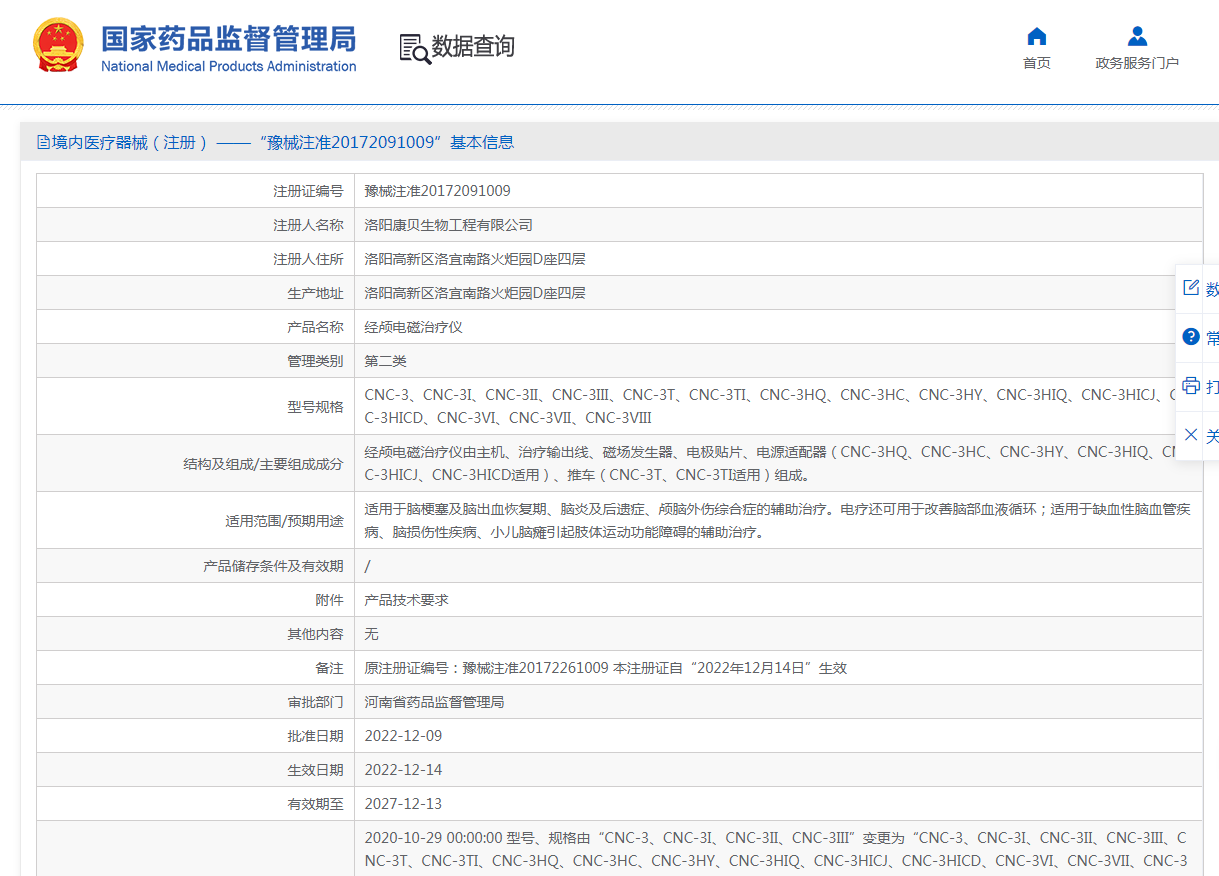Open the question mark help icon

1190,337
